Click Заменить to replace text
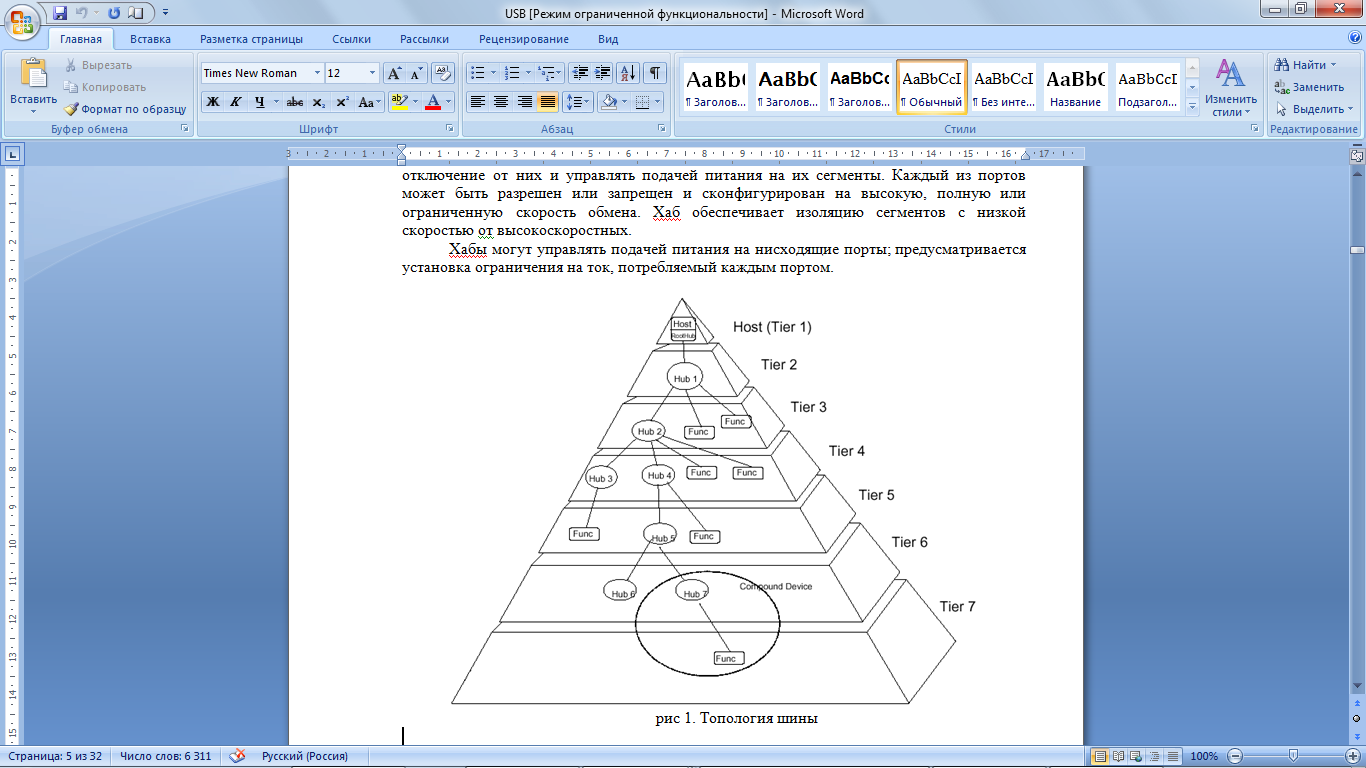This screenshot has height=768, width=1366. [x=1309, y=87]
